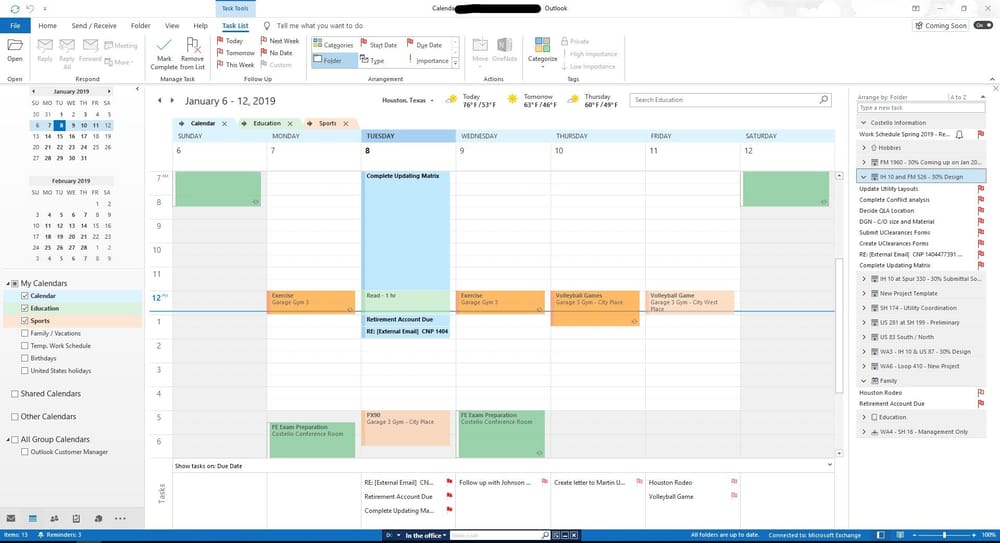This screenshot has height=543, width=1000.
Task: Click the Undo icon in title bar
Action: (x=30, y=9)
